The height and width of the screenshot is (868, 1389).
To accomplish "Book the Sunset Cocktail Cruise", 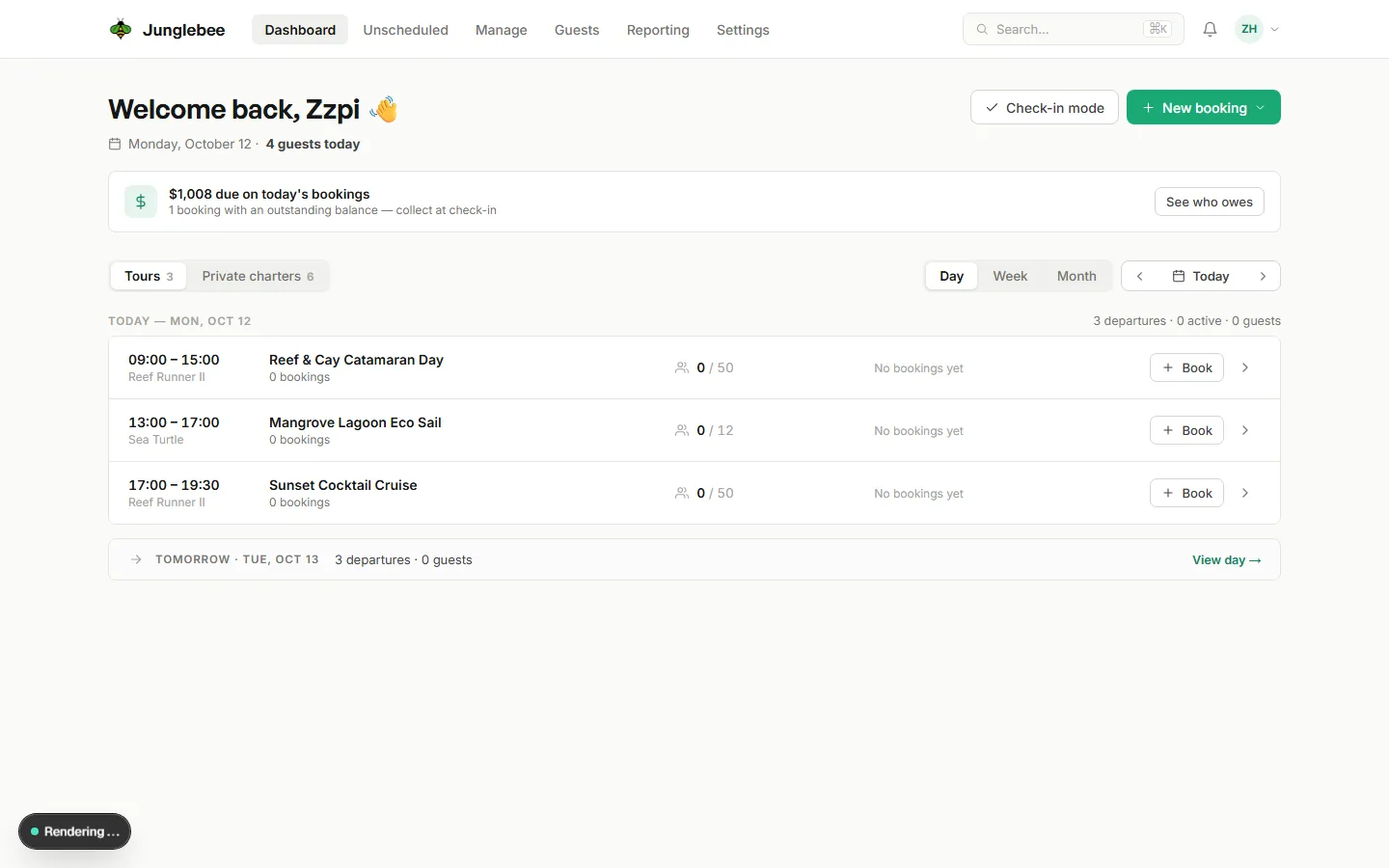I will click(1186, 493).
